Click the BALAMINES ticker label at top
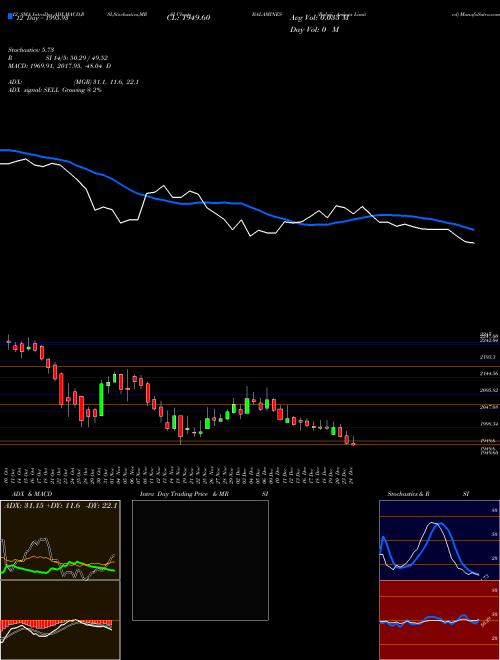500x660 pixels. (266, 14)
